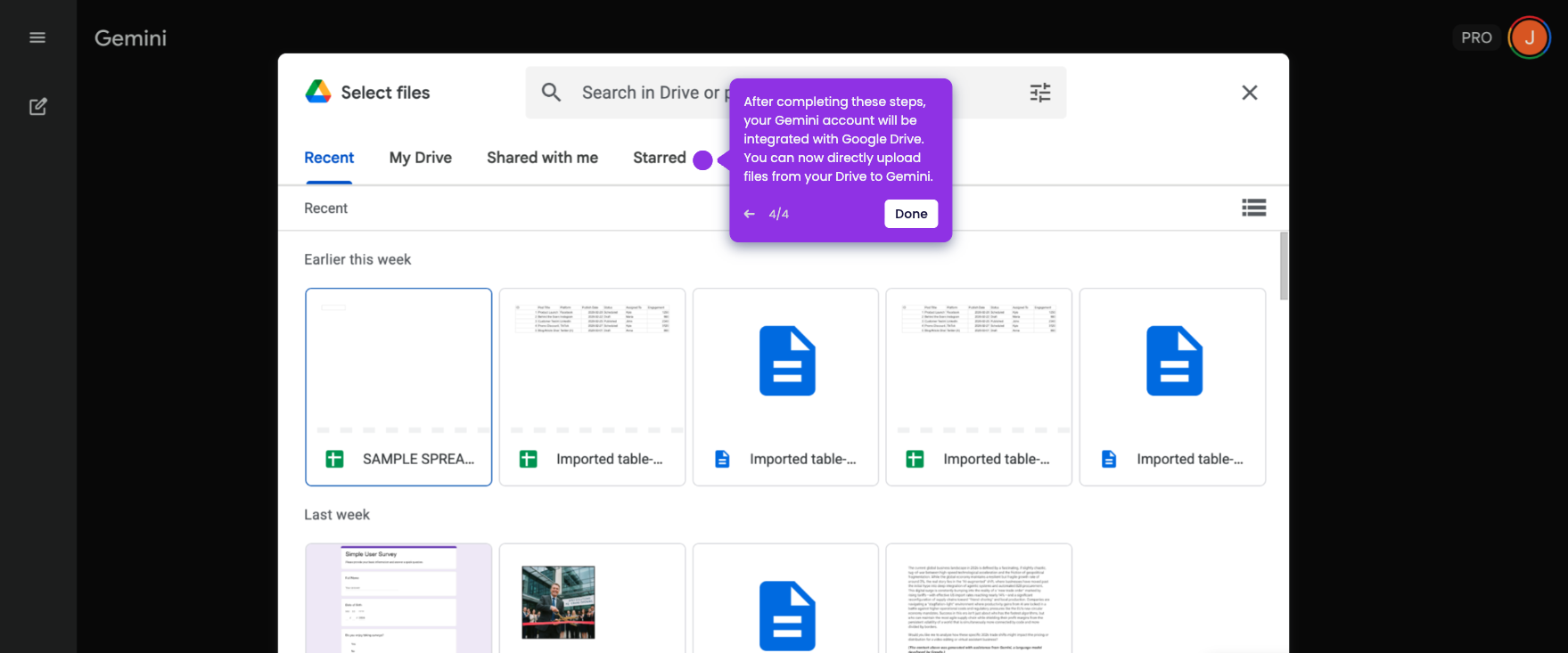
Task: Start a new chat with pencil icon
Action: point(37,107)
